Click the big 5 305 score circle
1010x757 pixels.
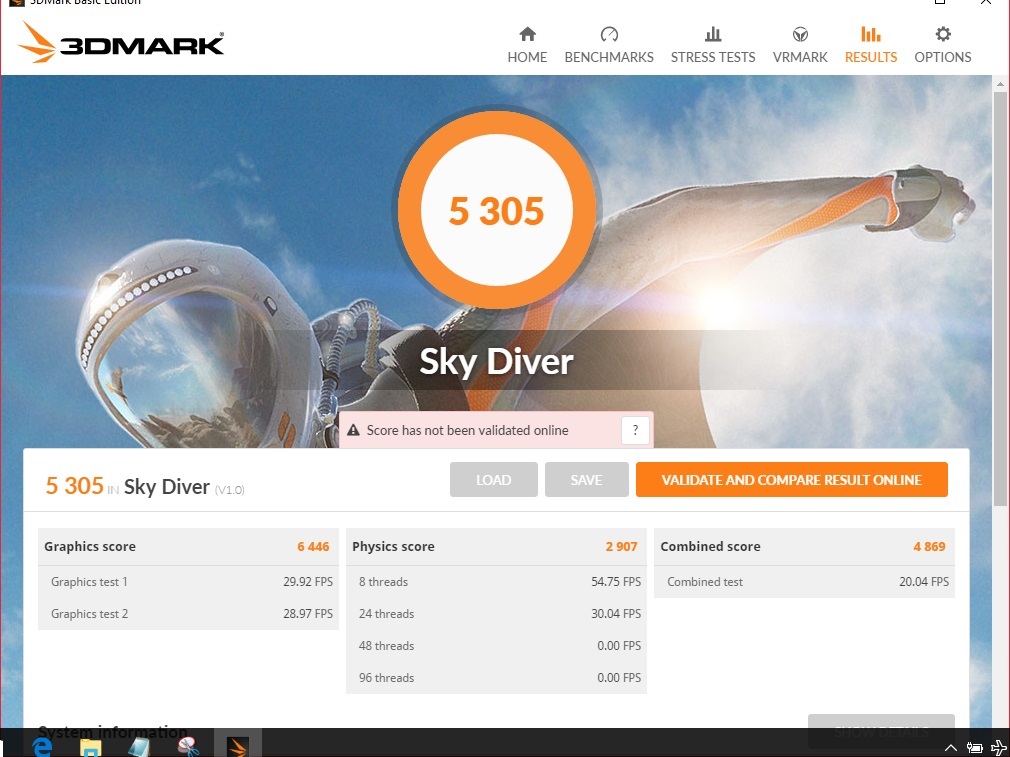pyautogui.click(x=496, y=211)
